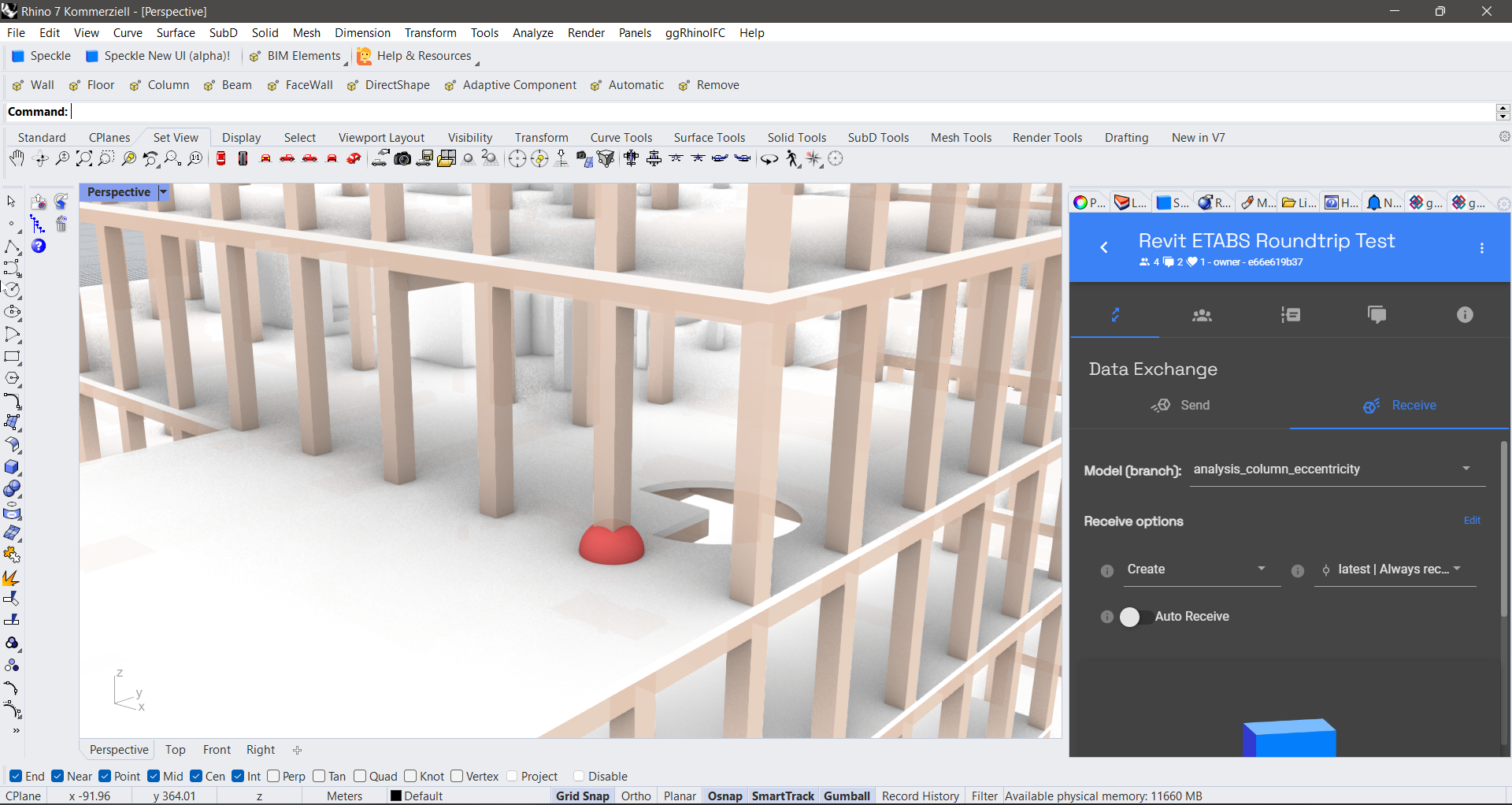Enable the Knot osnap checkbox
This screenshot has height=805, width=1512.
tap(410, 777)
